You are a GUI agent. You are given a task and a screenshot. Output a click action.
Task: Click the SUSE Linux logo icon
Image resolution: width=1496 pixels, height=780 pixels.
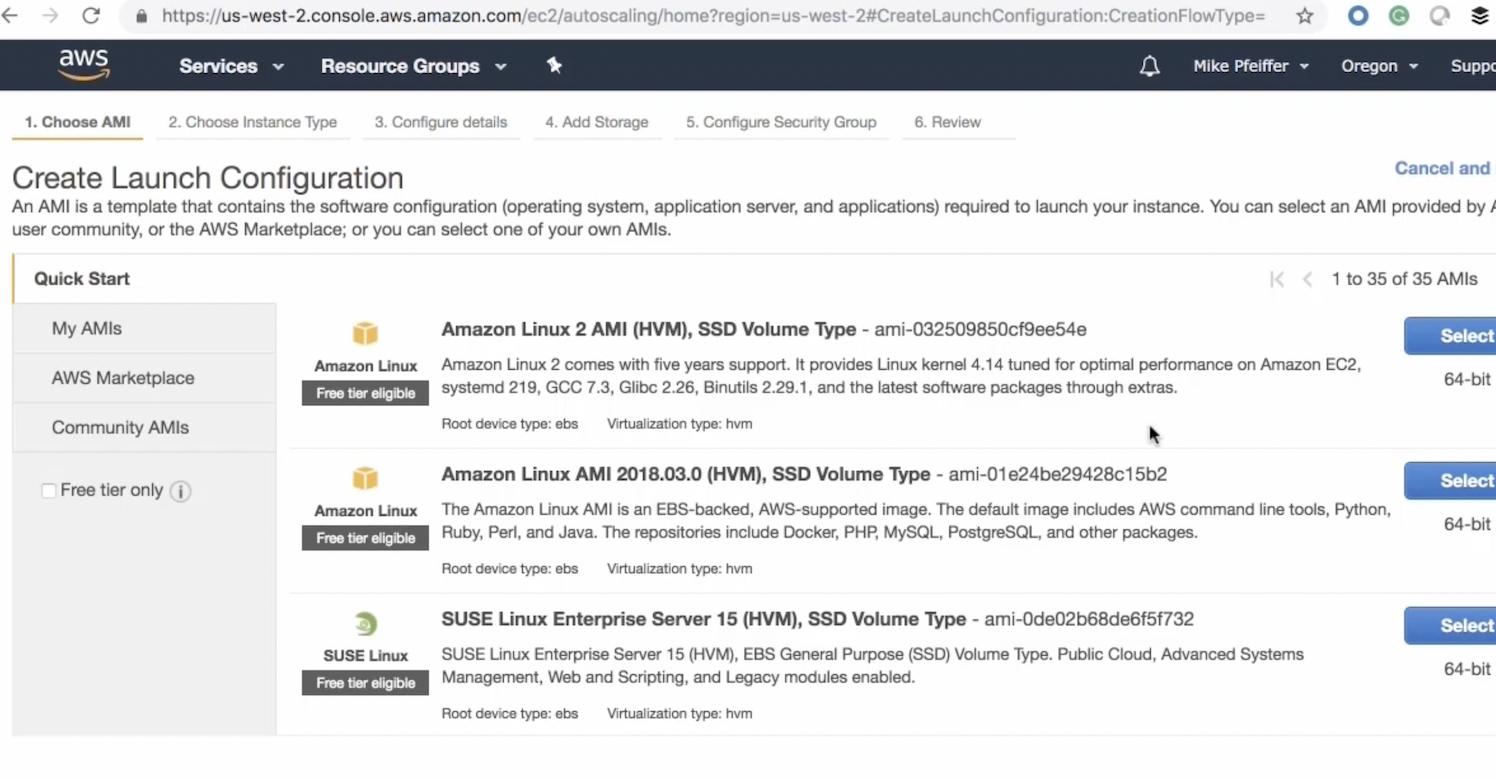tap(366, 624)
